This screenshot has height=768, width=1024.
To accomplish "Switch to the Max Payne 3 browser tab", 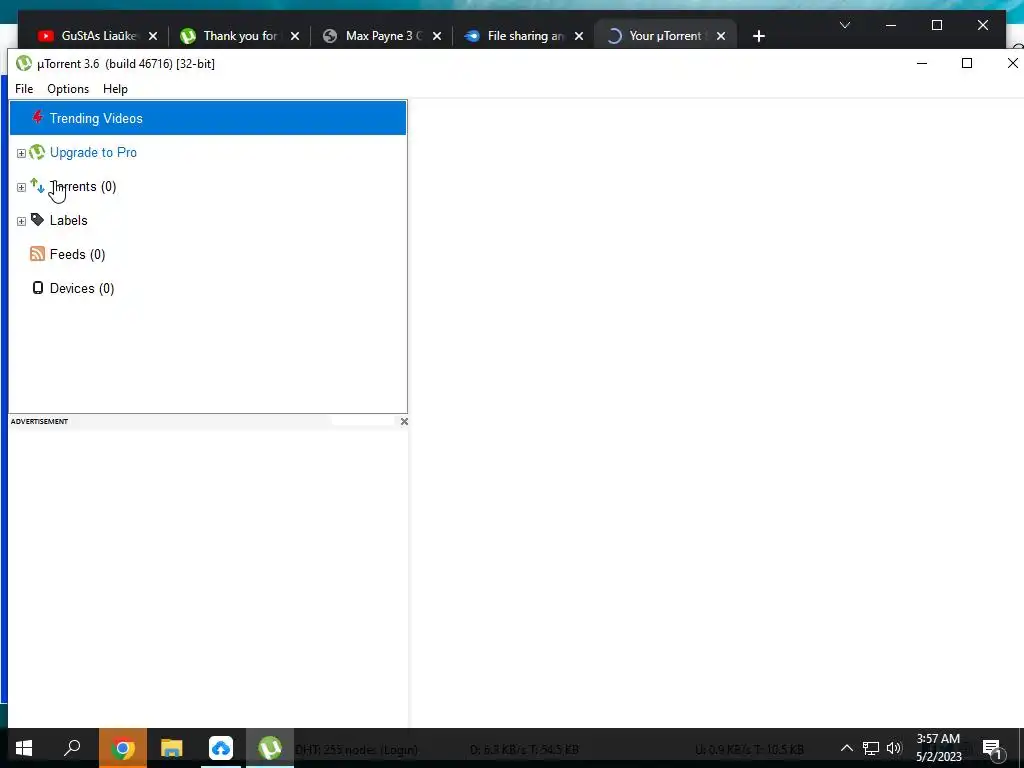I will pyautogui.click(x=383, y=36).
